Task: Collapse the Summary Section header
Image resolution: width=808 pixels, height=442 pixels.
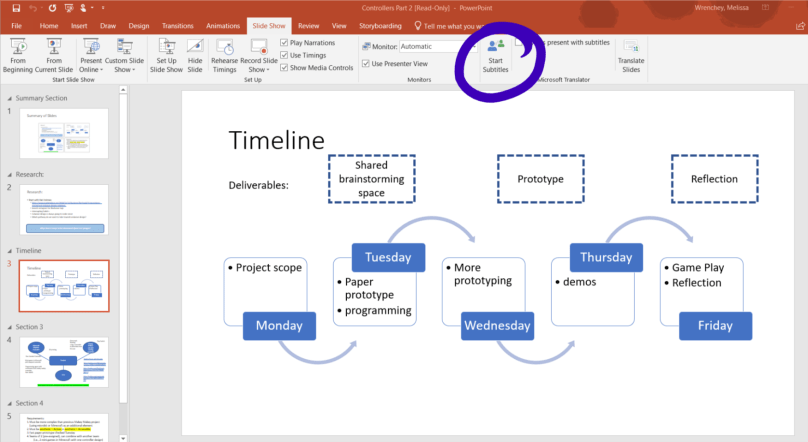Action: [x=9, y=98]
